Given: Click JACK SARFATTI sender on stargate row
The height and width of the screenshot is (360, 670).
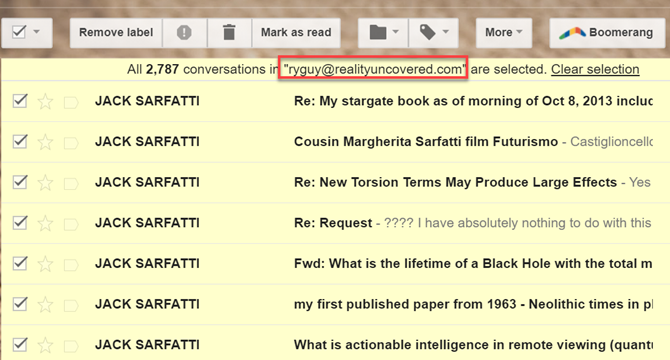Looking at the screenshot, I should coord(147,101).
